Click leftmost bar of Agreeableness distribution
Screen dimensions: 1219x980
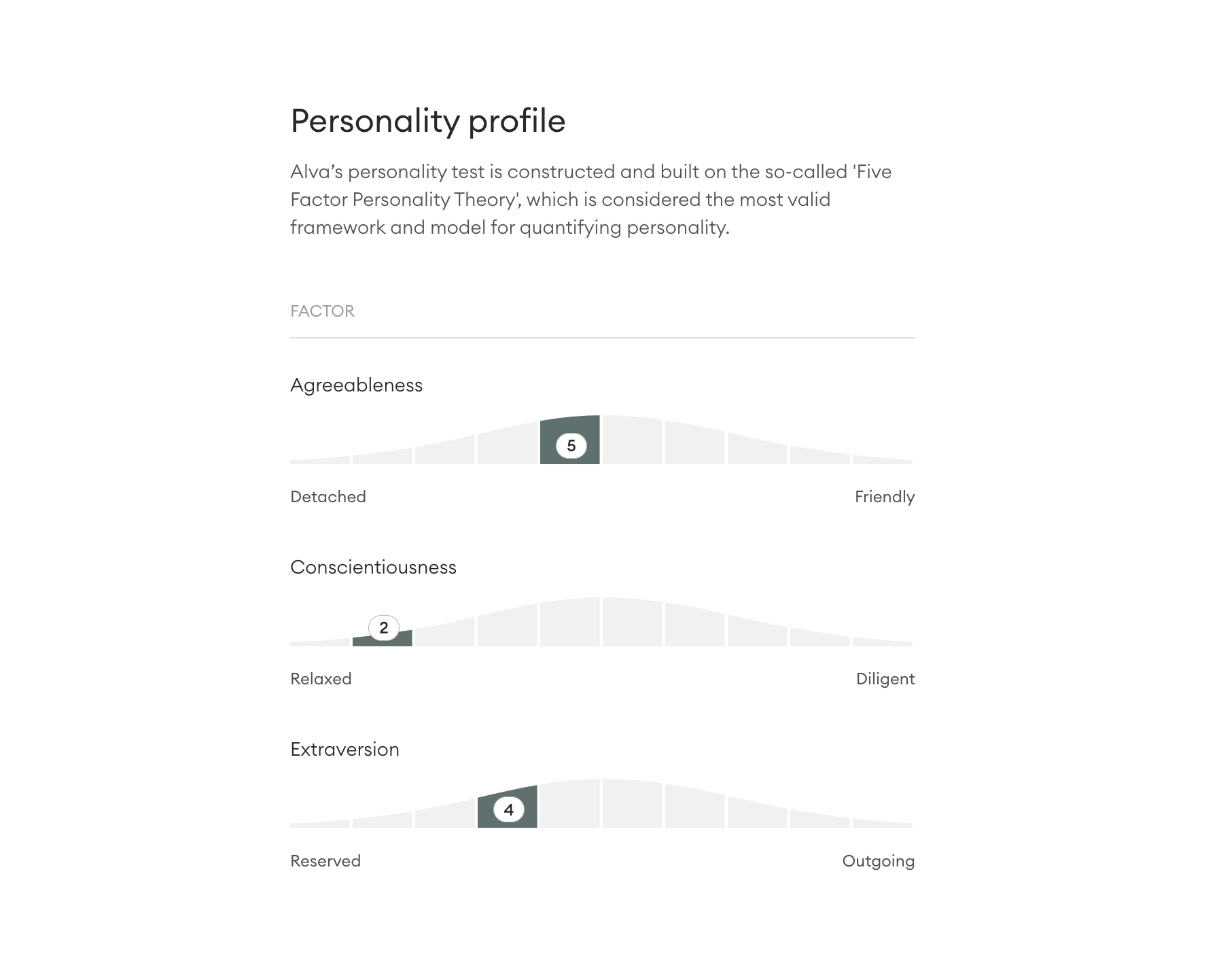319,461
